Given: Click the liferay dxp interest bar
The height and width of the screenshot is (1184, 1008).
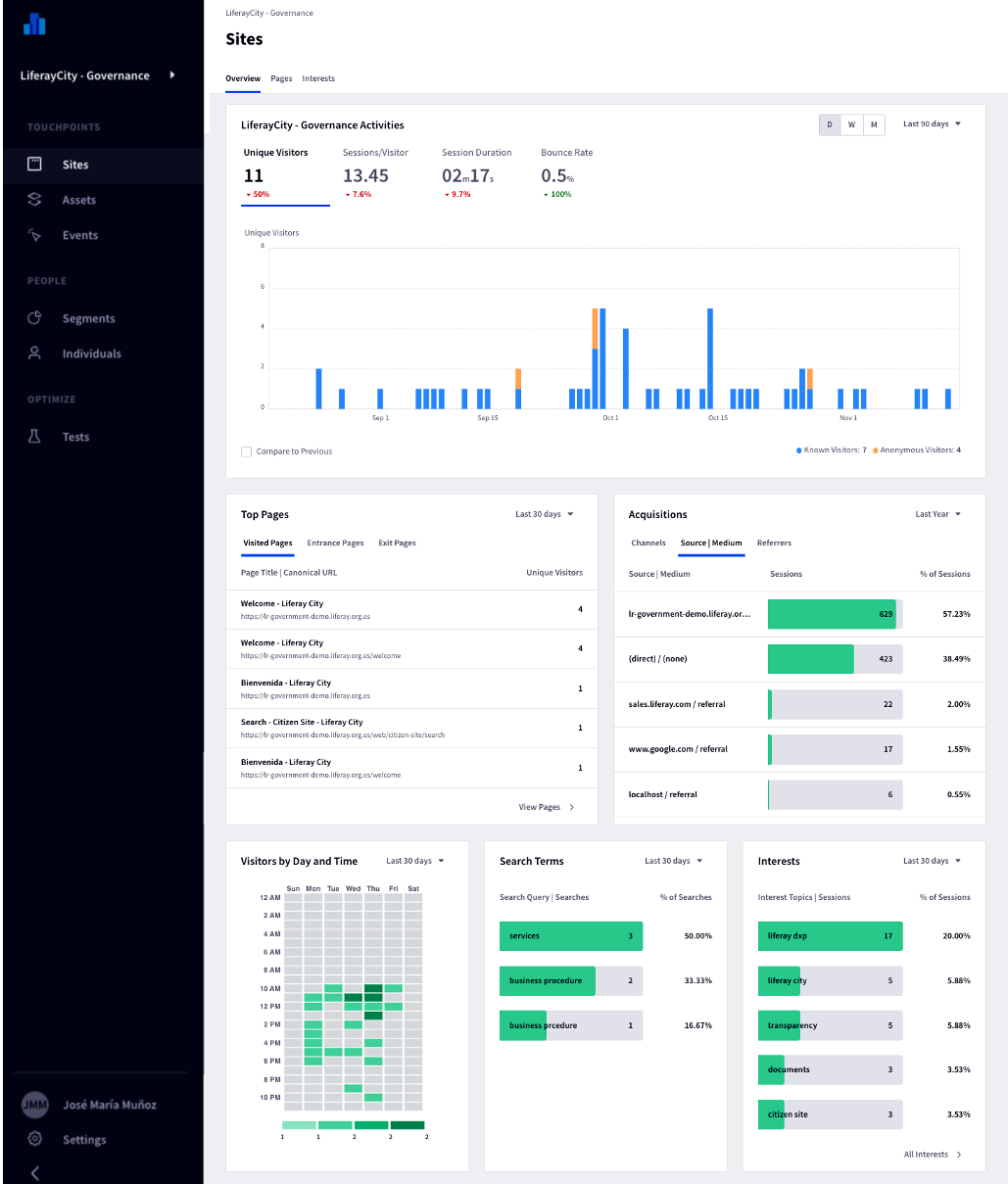Looking at the screenshot, I should pyautogui.click(x=830, y=936).
